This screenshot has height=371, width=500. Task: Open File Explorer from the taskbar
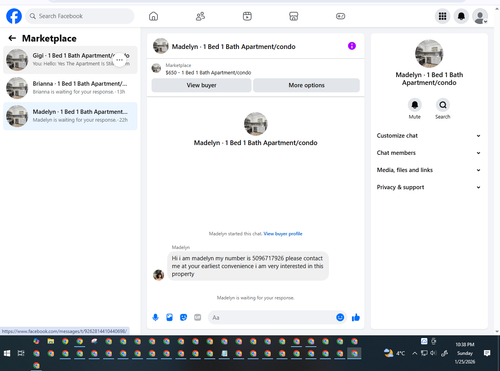point(51,341)
